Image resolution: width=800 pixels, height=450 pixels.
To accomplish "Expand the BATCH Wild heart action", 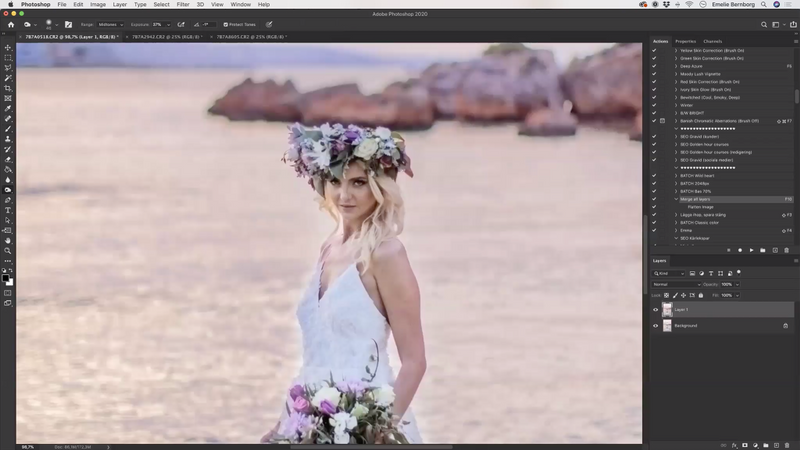I will [676, 176].
